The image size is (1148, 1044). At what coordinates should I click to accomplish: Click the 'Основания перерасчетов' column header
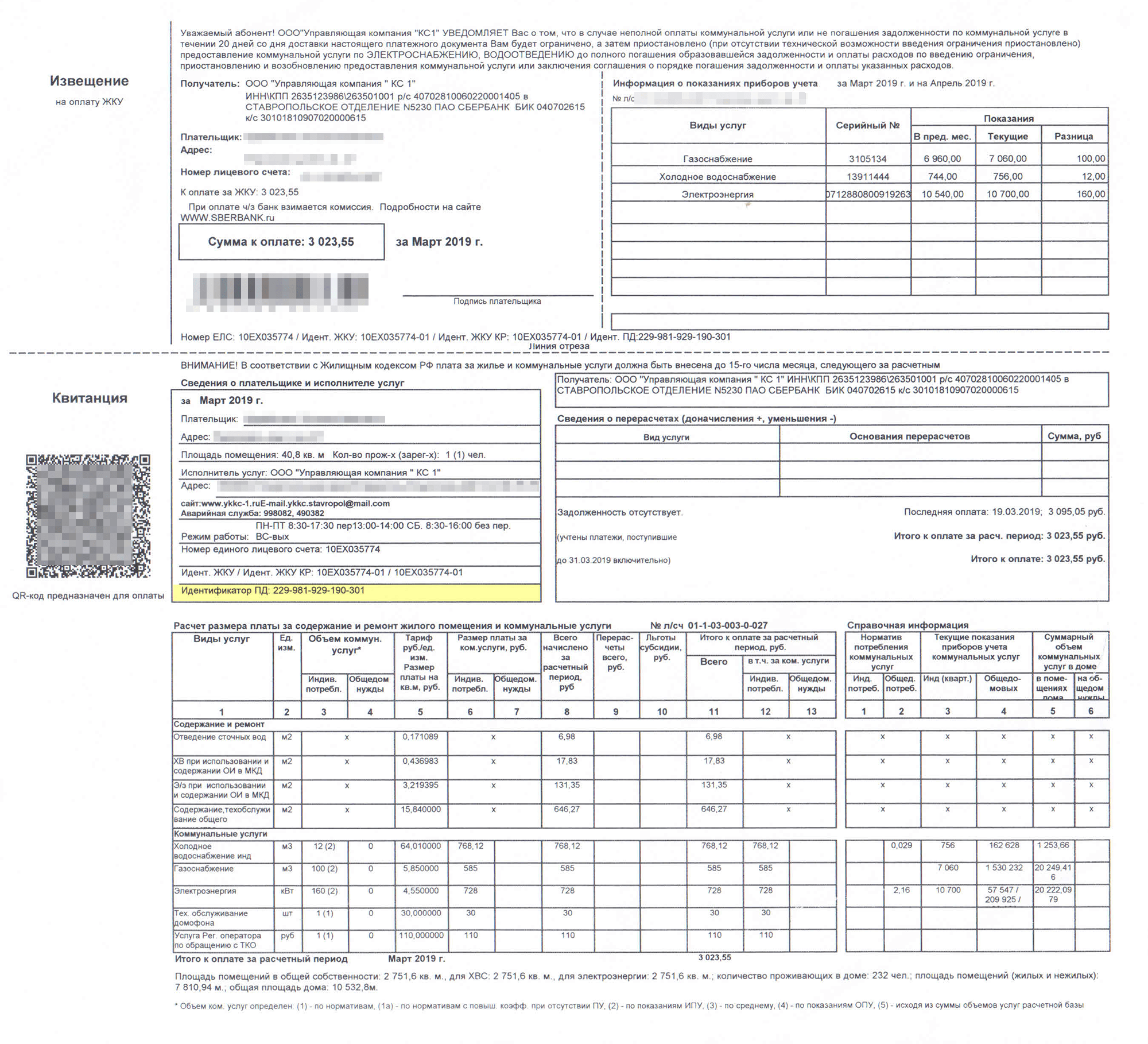(910, 436)
